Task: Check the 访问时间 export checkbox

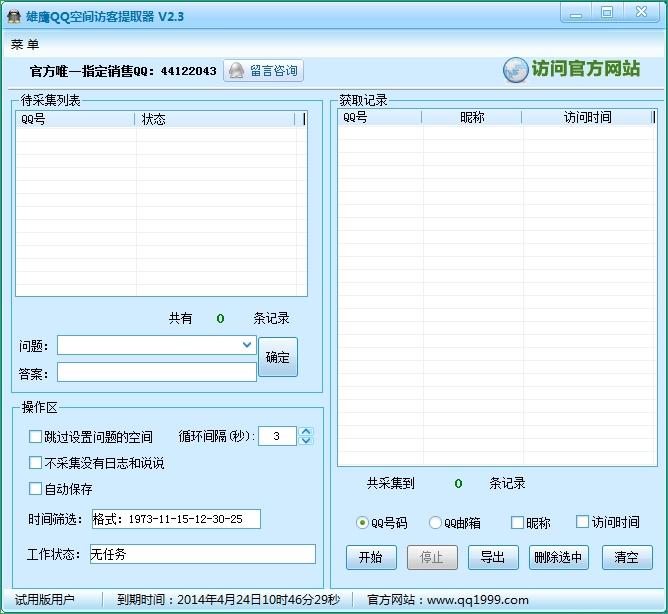Action: click(583, 523)
